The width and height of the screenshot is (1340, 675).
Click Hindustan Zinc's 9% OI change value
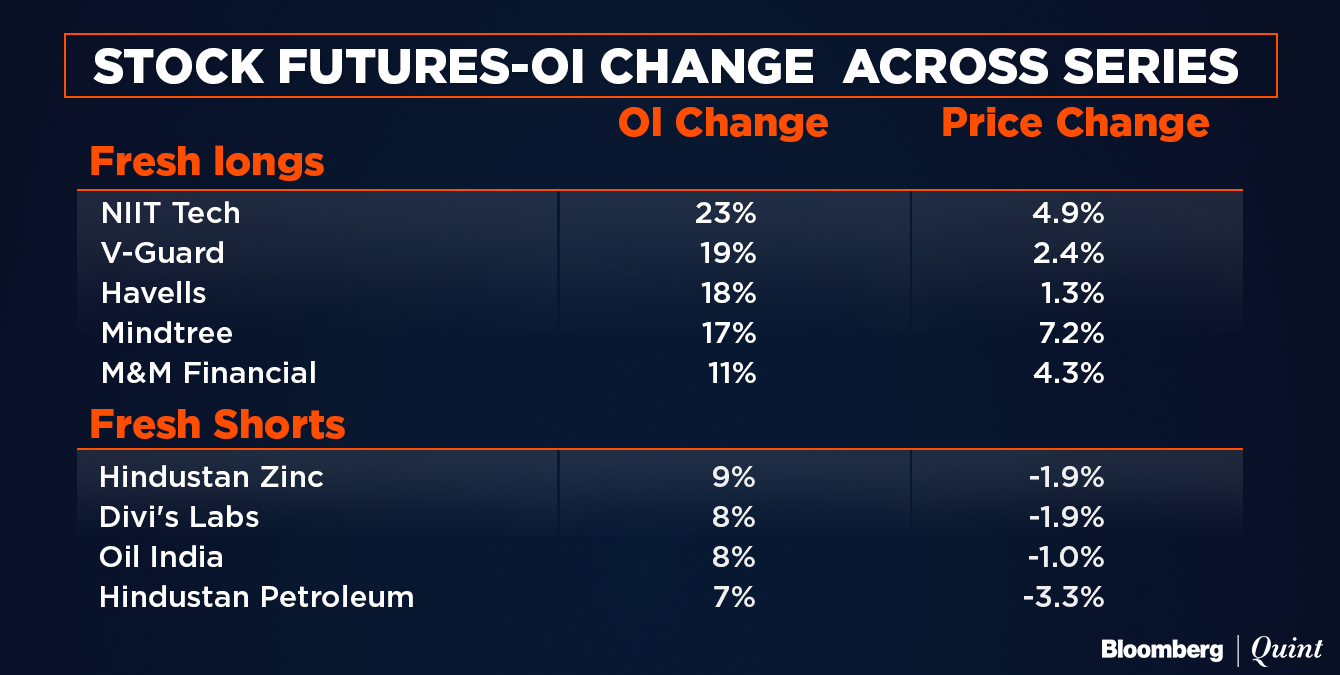pyautogui.click(x=733, y=477)
